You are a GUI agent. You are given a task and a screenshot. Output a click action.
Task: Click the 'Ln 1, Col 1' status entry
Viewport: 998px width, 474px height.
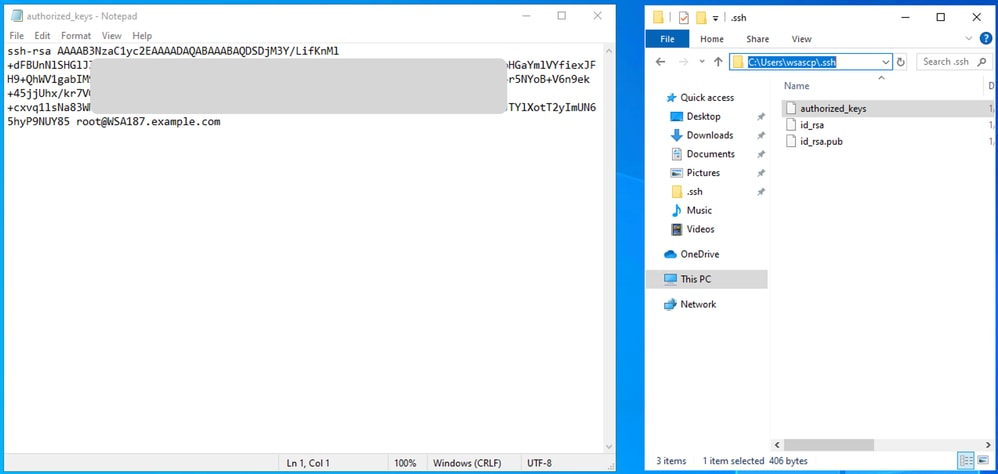click(x=308, y=463)
